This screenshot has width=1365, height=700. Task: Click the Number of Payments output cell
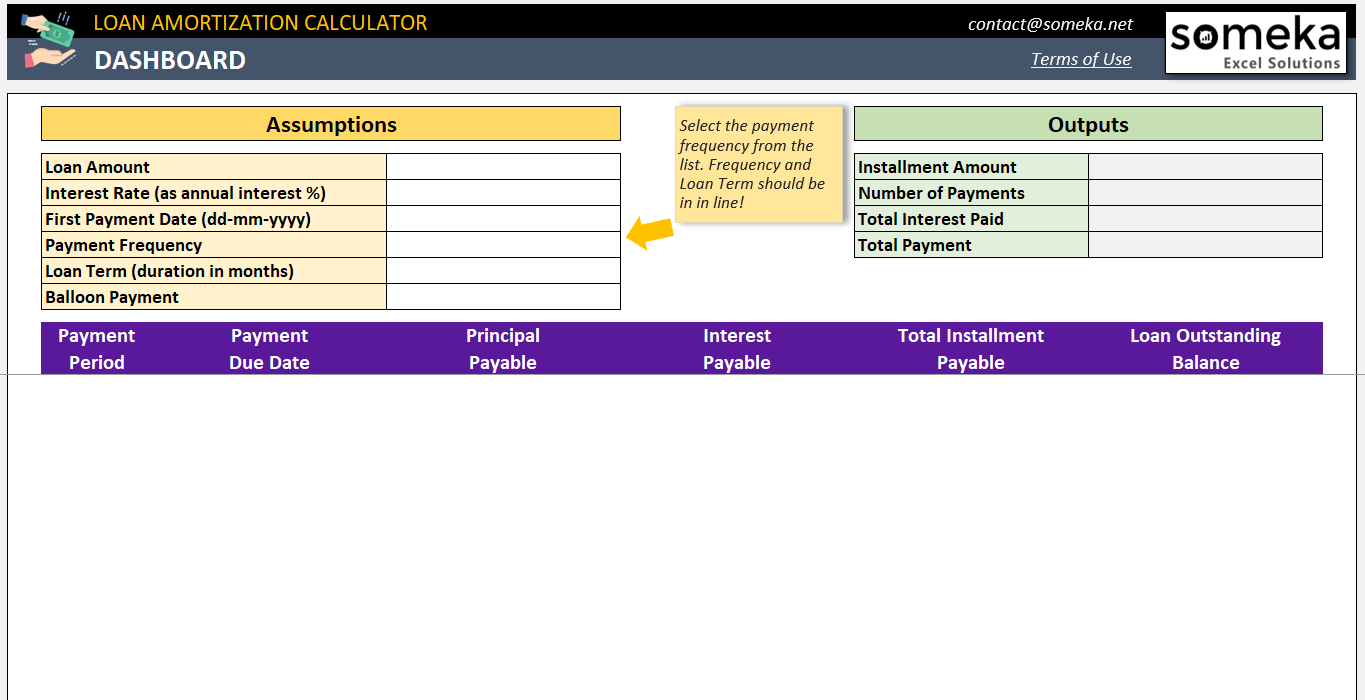1205,193
